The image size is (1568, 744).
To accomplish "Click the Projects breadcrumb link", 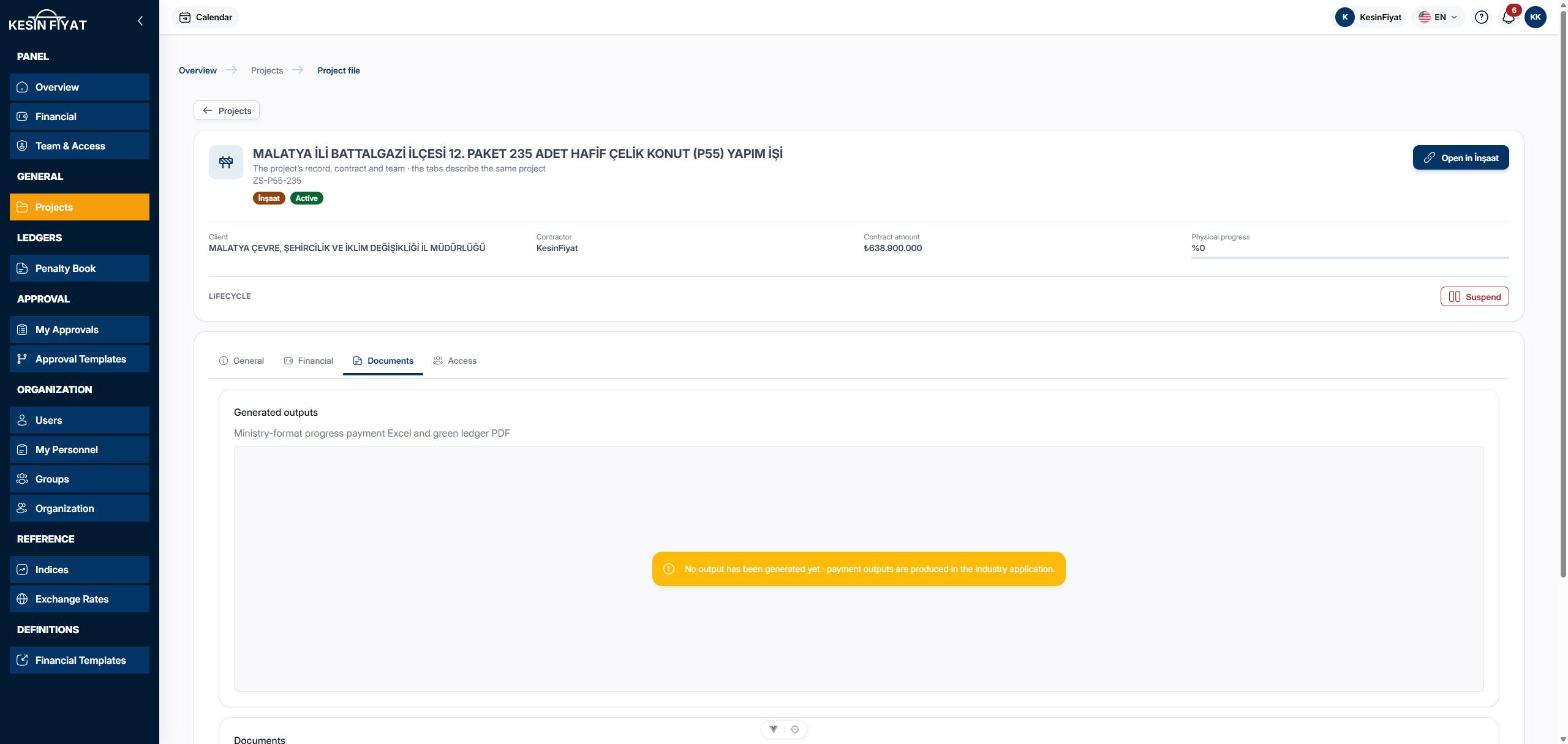I will [x=267, y=70].
